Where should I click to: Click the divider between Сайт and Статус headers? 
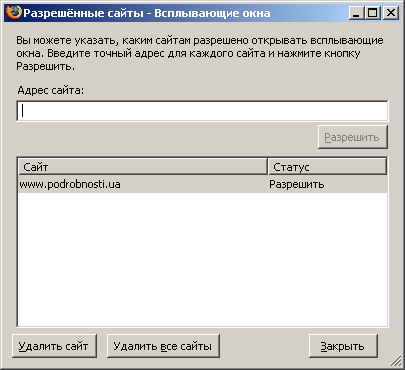(x=268, y=167)
